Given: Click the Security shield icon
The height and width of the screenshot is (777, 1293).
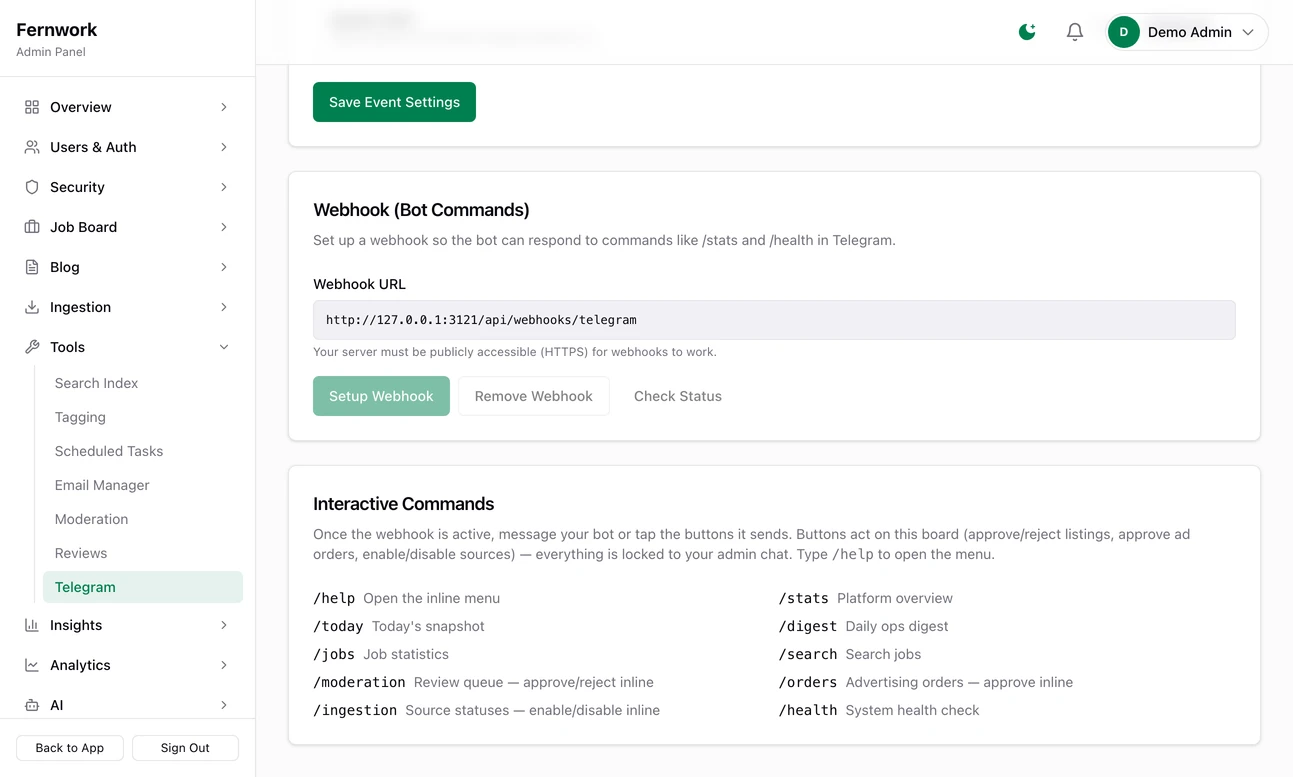Looking at the screenshot, I should (x=32, y=187).
